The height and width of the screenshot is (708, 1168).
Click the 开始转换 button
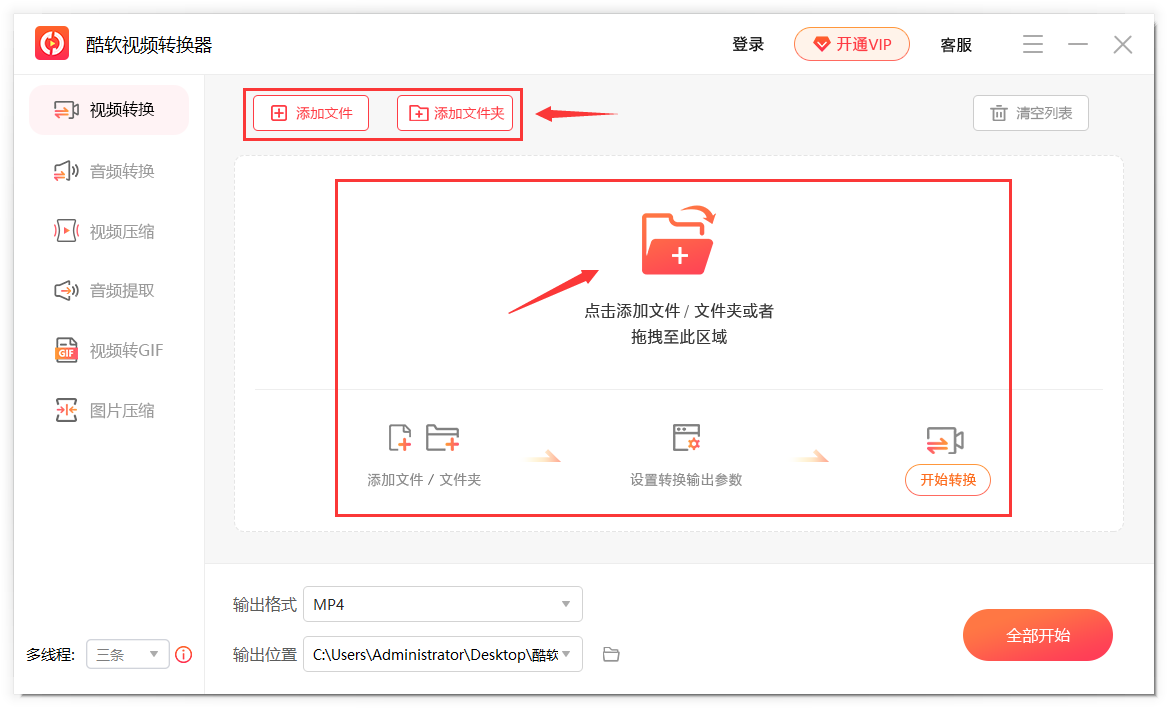click(948, 479)
